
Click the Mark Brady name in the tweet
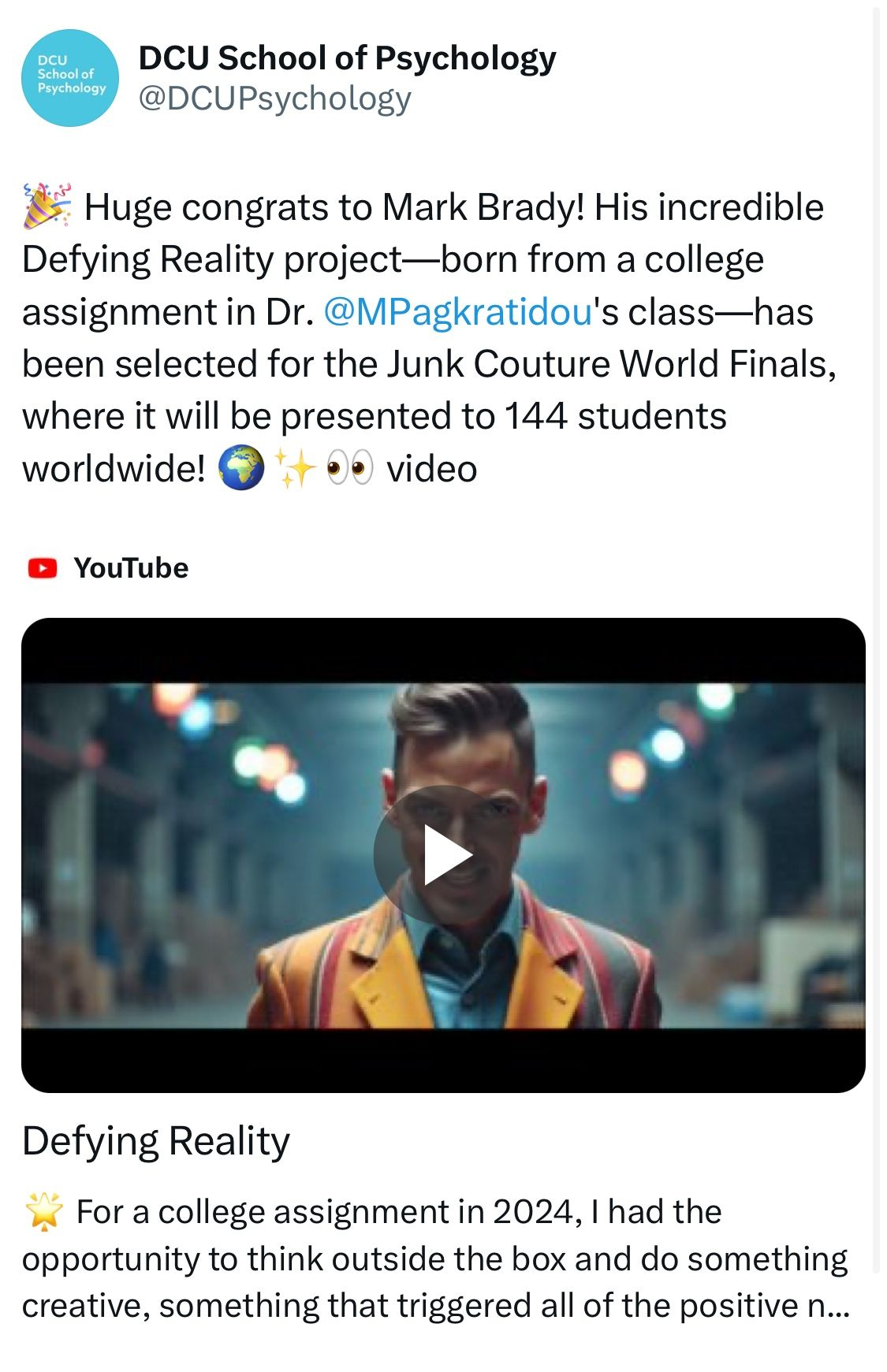(x=483, y=208)
